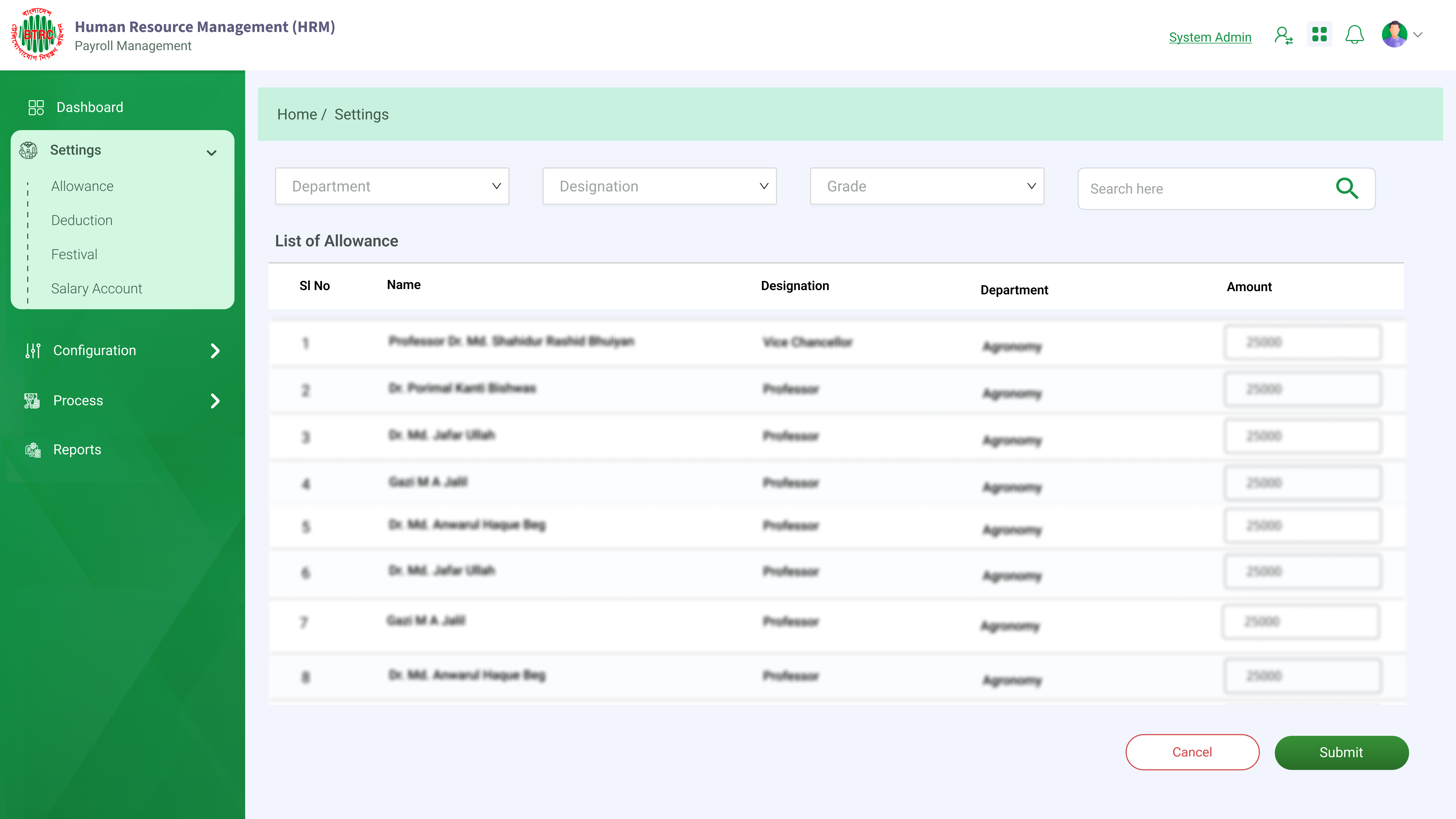The width and height of the screenshot is (1456, 819).
Task: Open the Designation dropdown
Action: click(659, 186)
